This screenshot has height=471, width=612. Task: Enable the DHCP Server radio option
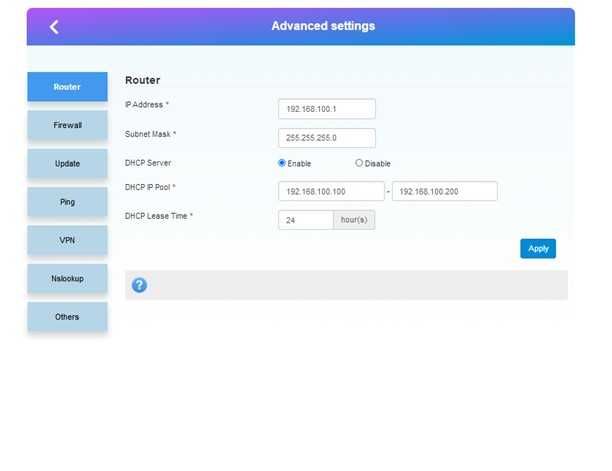(x=282, y=163)
